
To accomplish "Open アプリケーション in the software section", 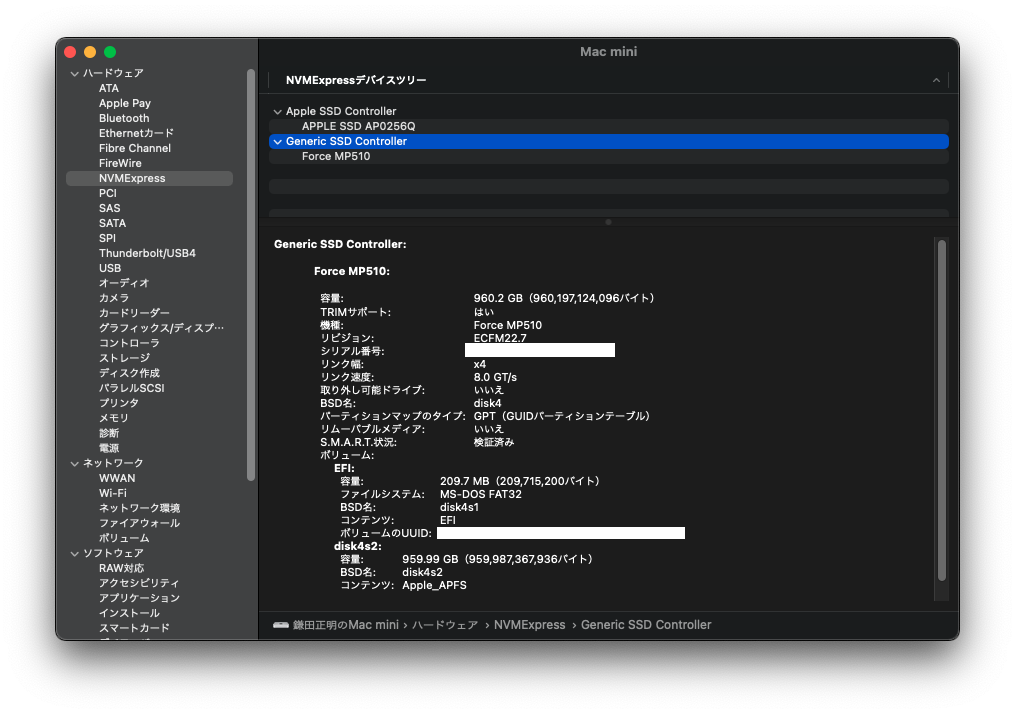I will click(x=139, y=599).
